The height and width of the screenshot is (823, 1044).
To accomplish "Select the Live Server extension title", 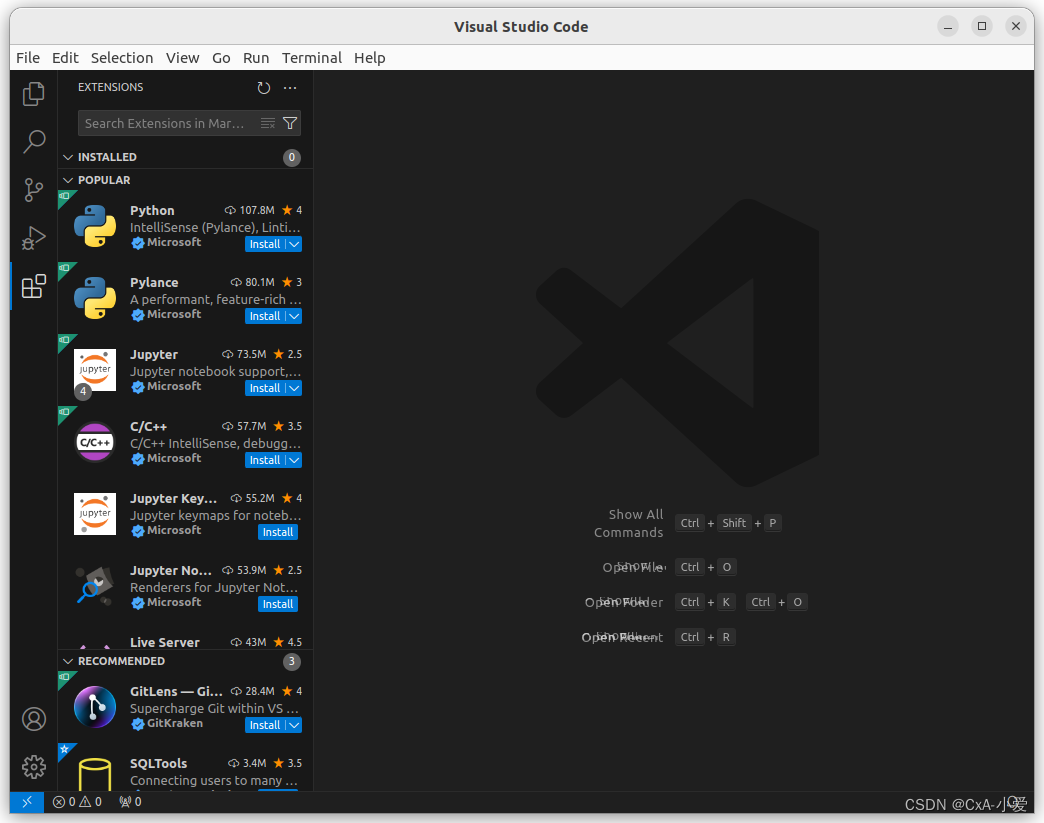I will (164, 643).
